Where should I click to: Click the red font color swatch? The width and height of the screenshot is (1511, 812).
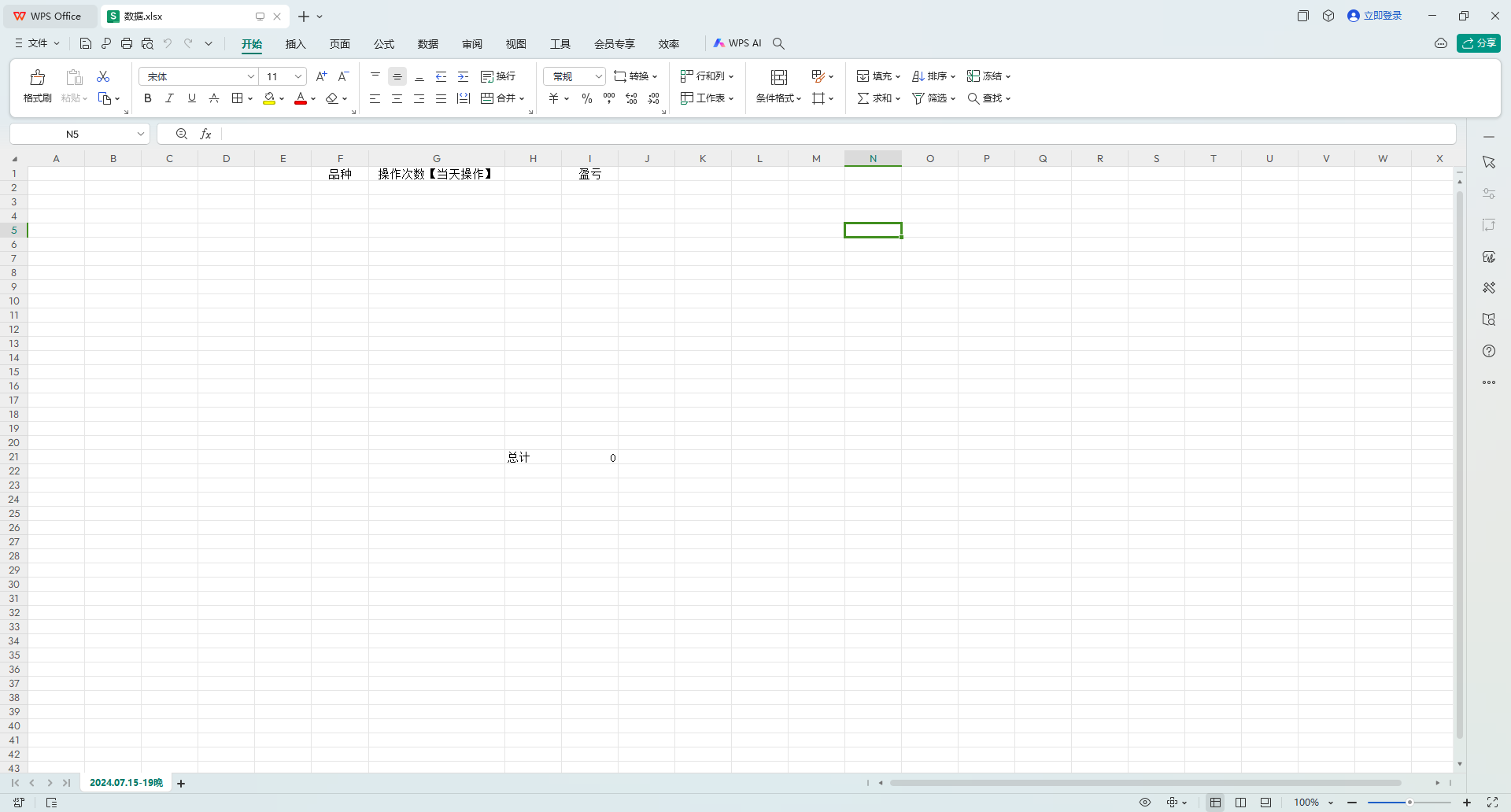click(x=300, y=98)
